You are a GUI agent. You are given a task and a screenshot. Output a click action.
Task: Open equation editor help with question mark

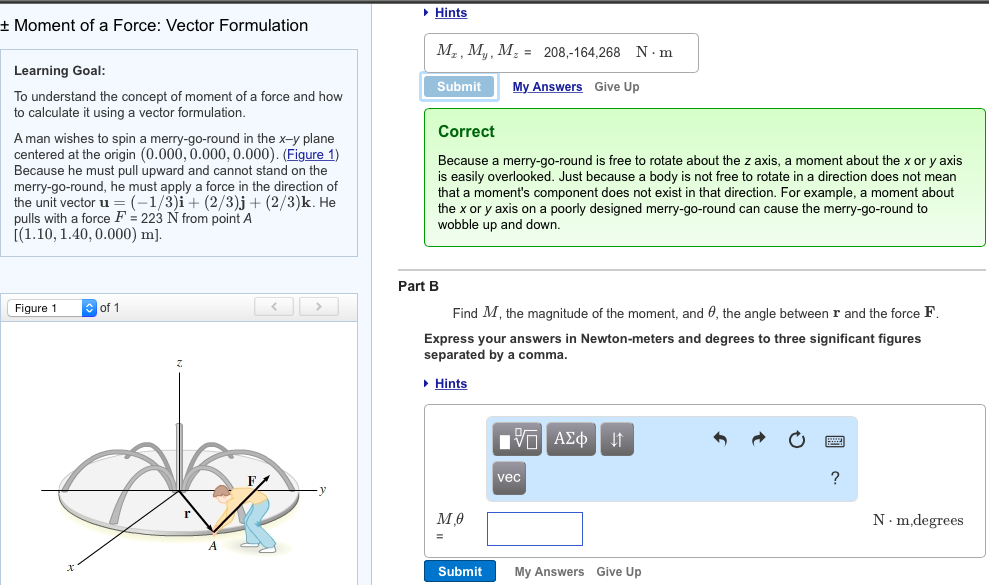click(x=835, y=478)
